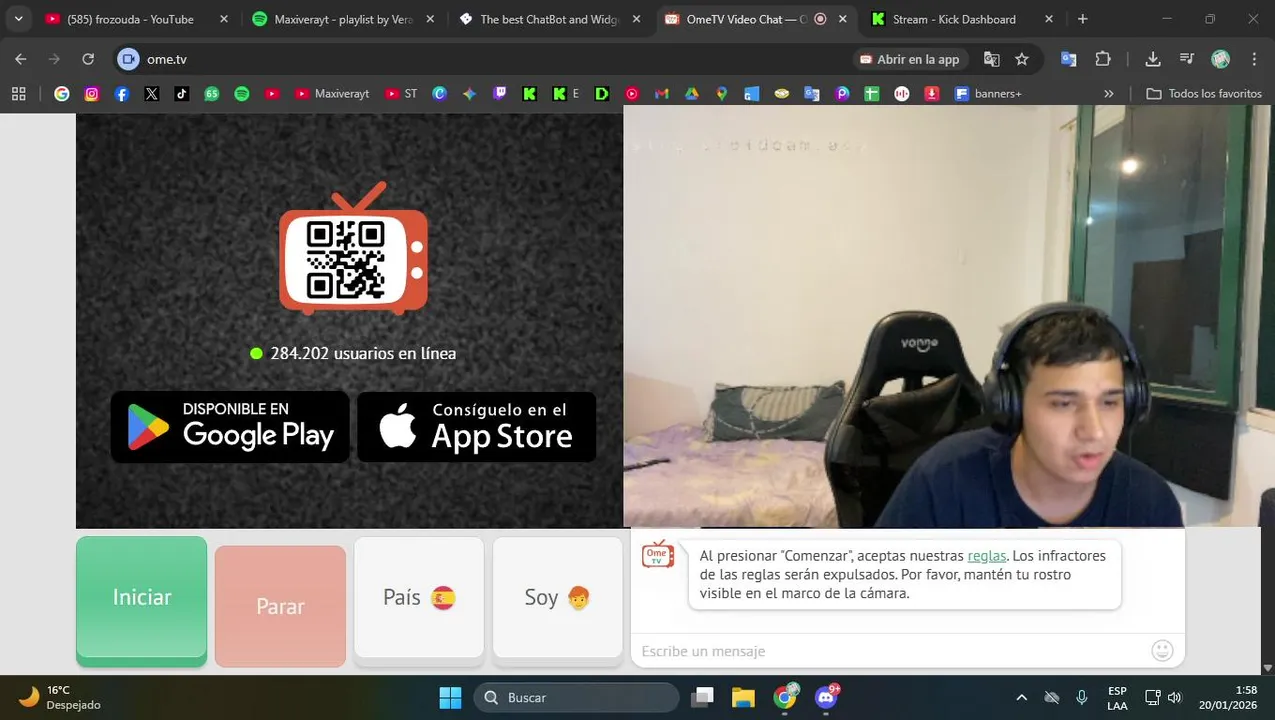The width and height of the screenshot is (1275, 720).
Task: Bookmark this page with the star
Action: (1022, 59)
